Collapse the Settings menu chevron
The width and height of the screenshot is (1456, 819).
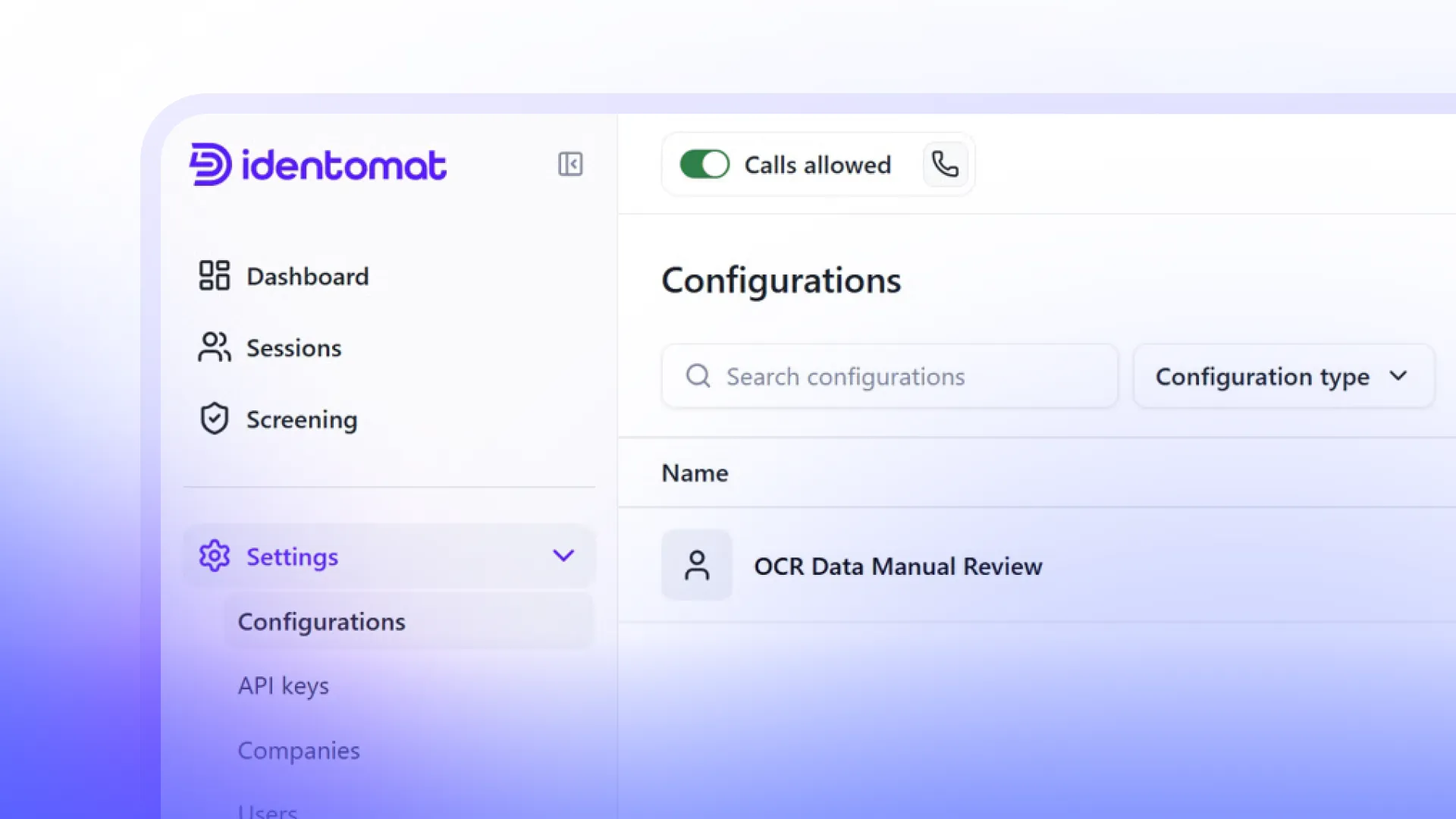563,556
